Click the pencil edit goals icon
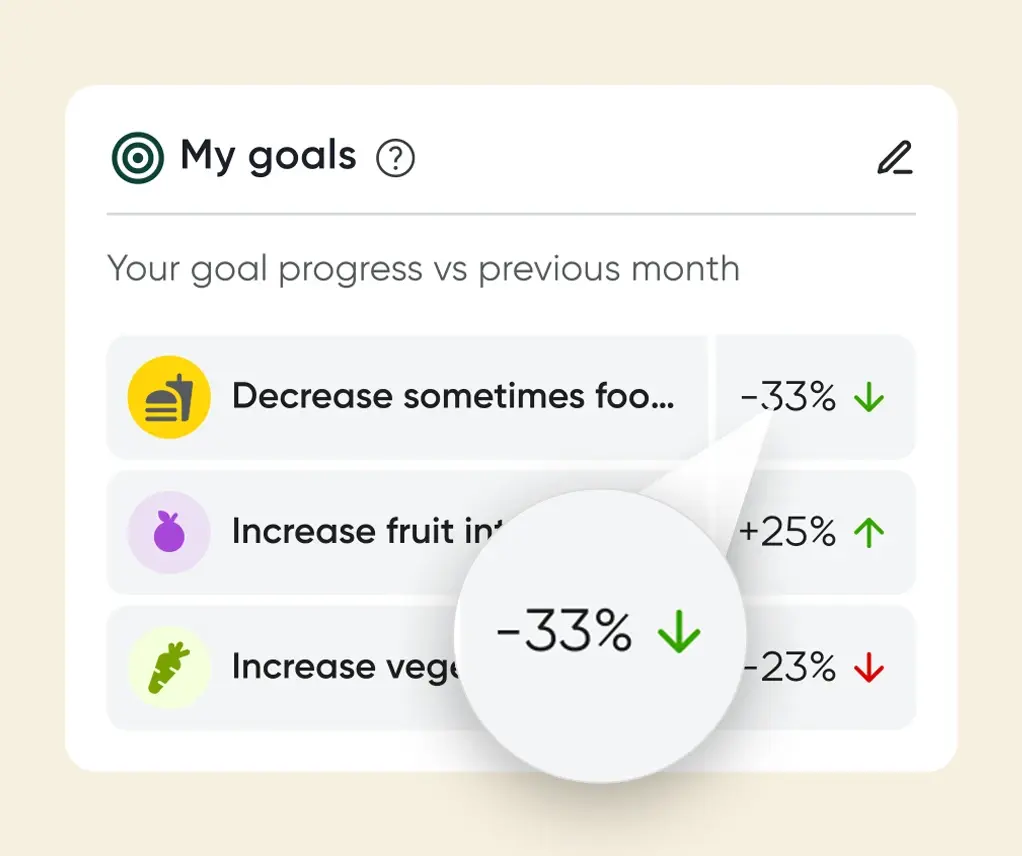 (894, 158)
